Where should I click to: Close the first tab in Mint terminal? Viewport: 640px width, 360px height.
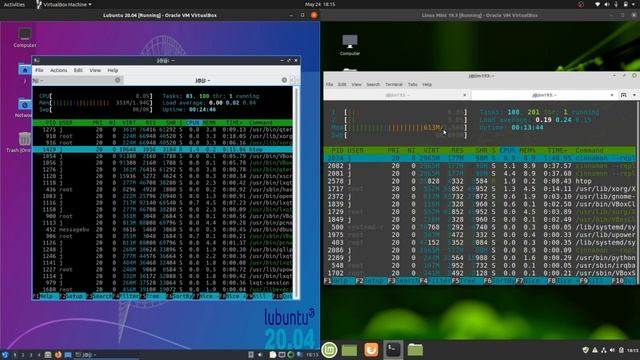464,95
